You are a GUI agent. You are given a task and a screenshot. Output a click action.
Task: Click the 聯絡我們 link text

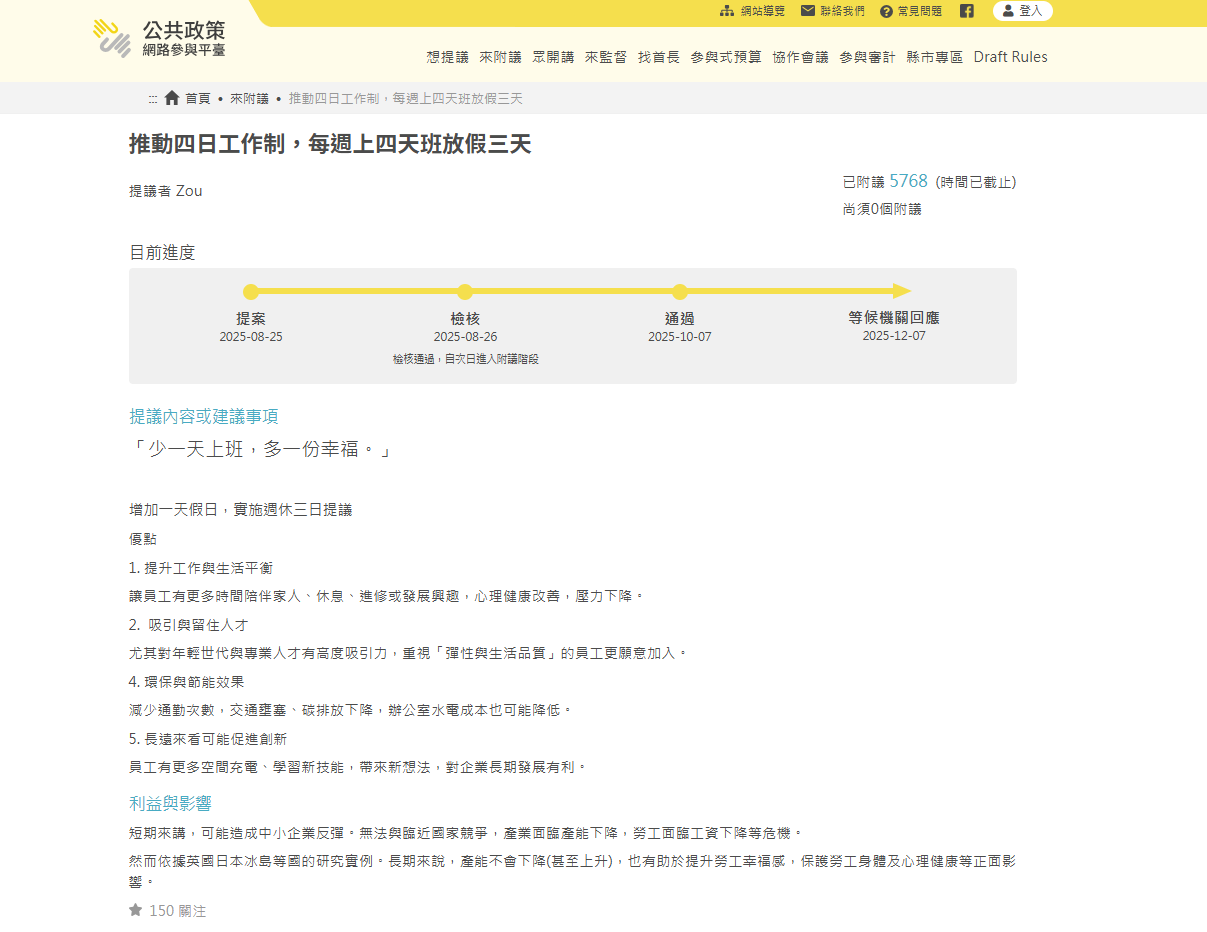tap(843, 11)
